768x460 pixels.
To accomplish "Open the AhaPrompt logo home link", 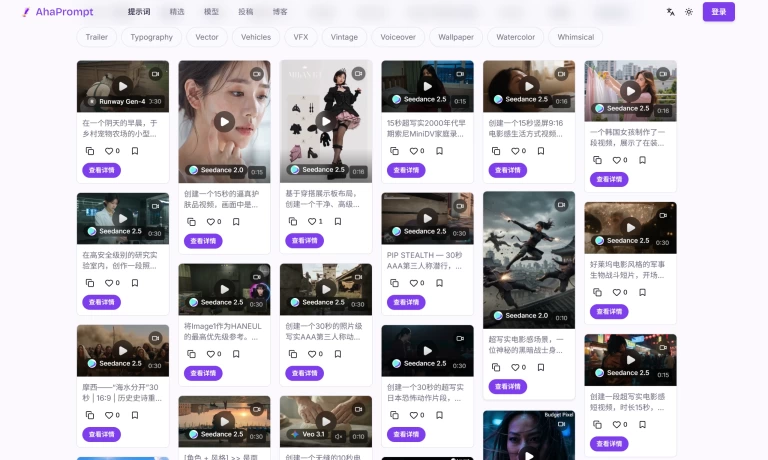I will [58, 12].
